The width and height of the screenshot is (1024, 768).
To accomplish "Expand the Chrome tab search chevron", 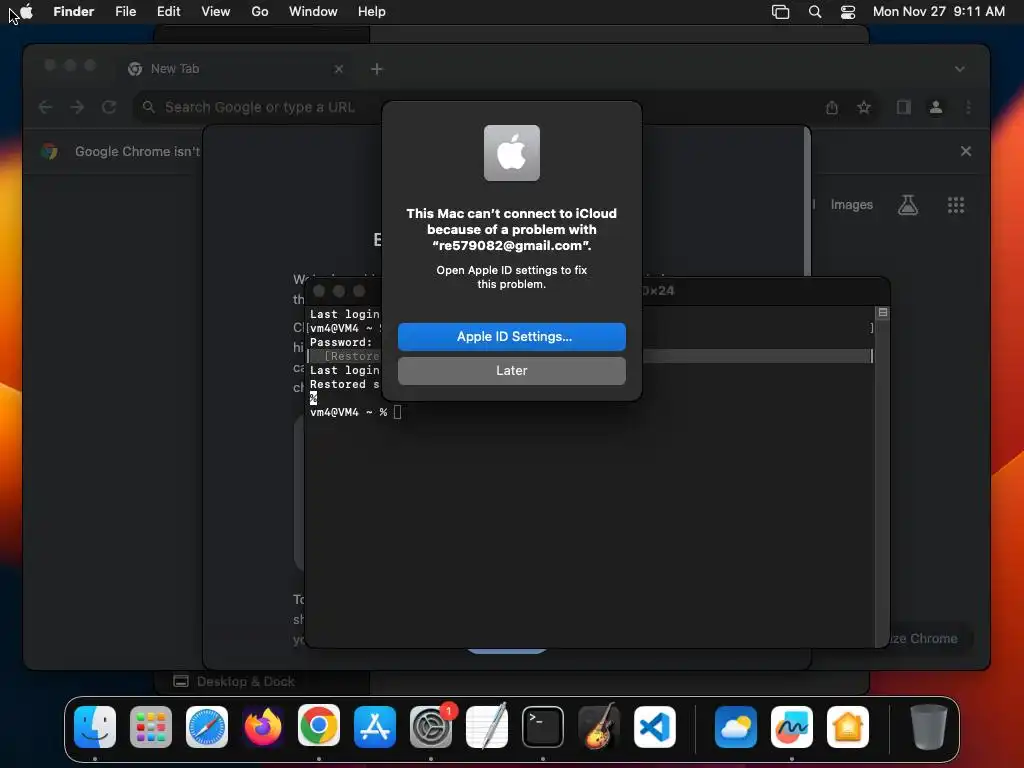I will 959,69.
